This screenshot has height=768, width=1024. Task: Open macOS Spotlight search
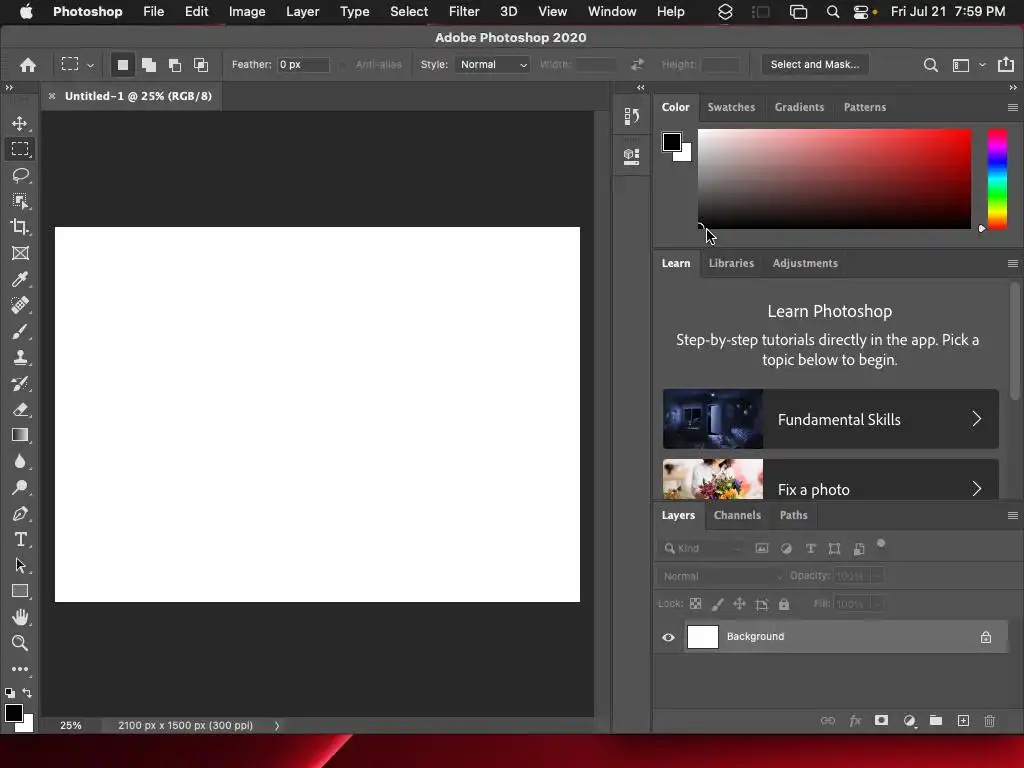click(833, 12)
